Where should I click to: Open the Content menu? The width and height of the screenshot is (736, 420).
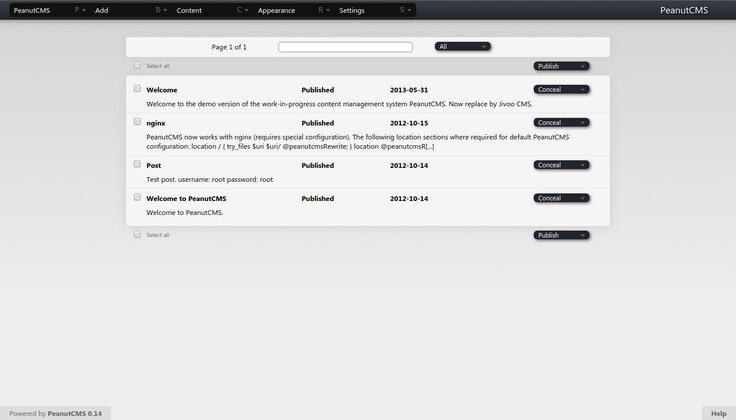tap(188, 10)
